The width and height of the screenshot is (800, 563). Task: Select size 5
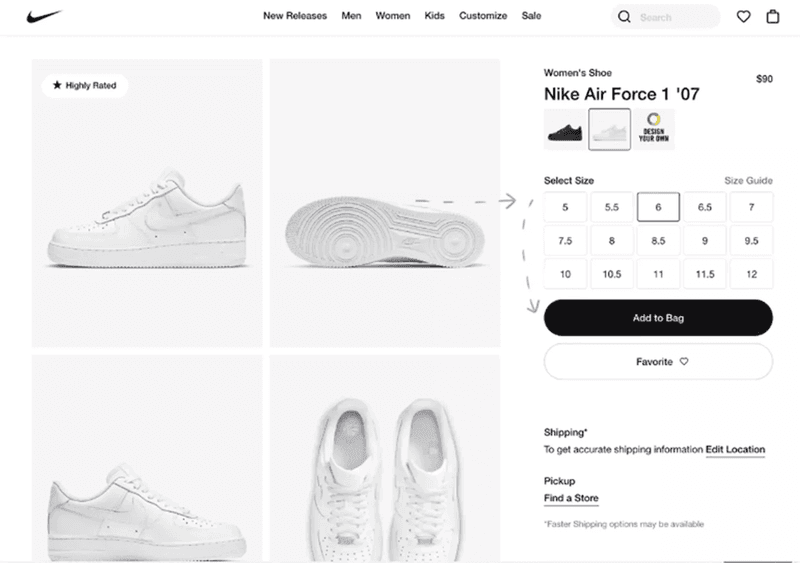[x=565, y=207]
